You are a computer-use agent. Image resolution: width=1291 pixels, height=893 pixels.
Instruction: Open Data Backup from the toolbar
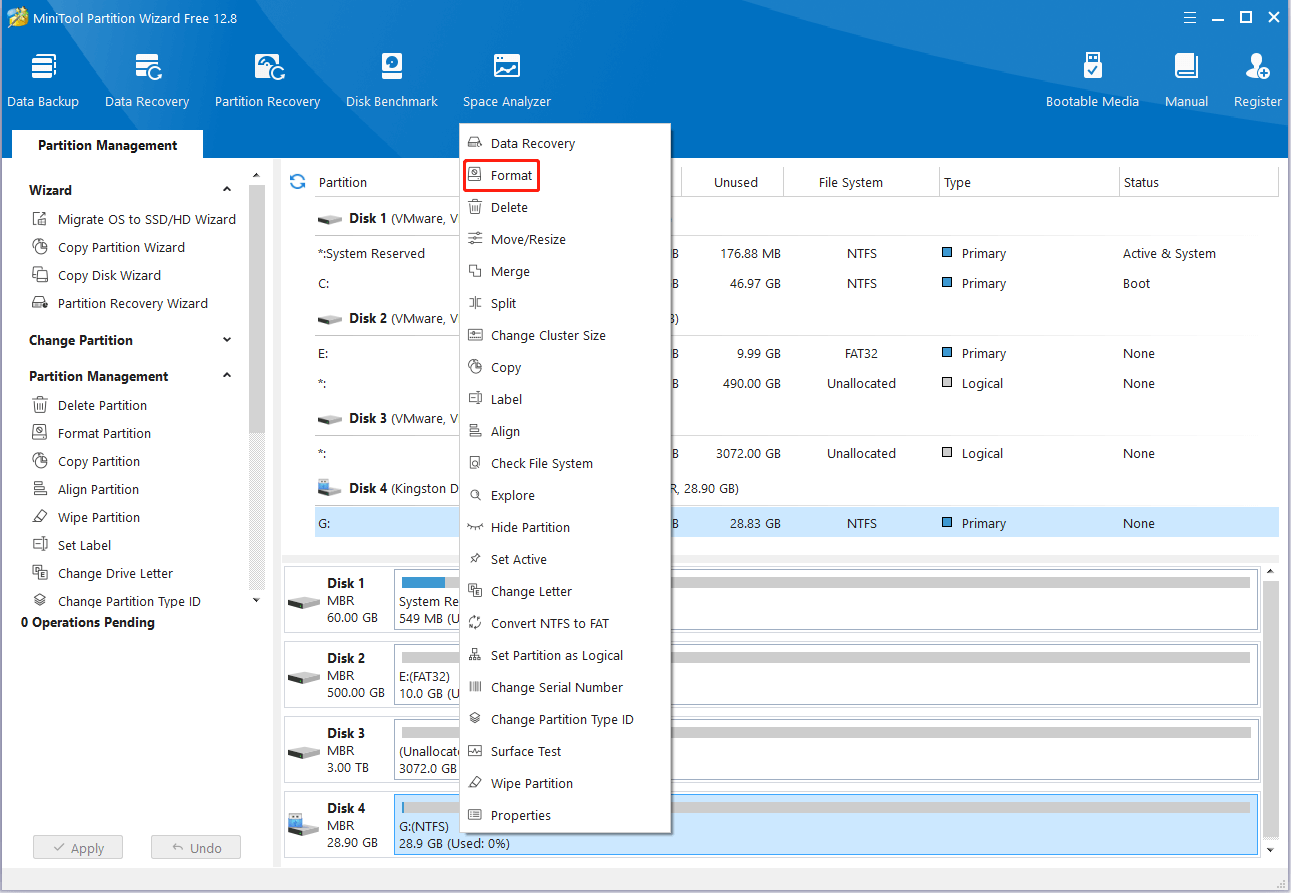pos(43,80)
